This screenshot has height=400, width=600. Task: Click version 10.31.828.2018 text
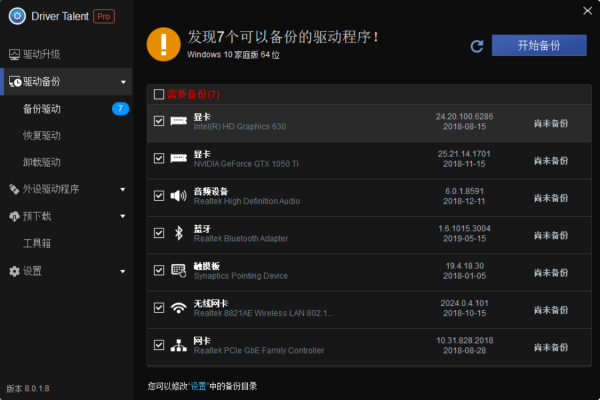tap(465, 341)
